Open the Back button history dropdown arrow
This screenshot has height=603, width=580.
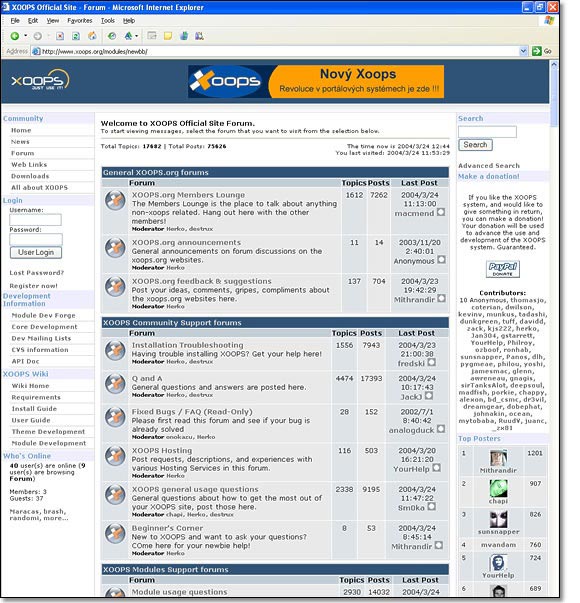(26, 36)
